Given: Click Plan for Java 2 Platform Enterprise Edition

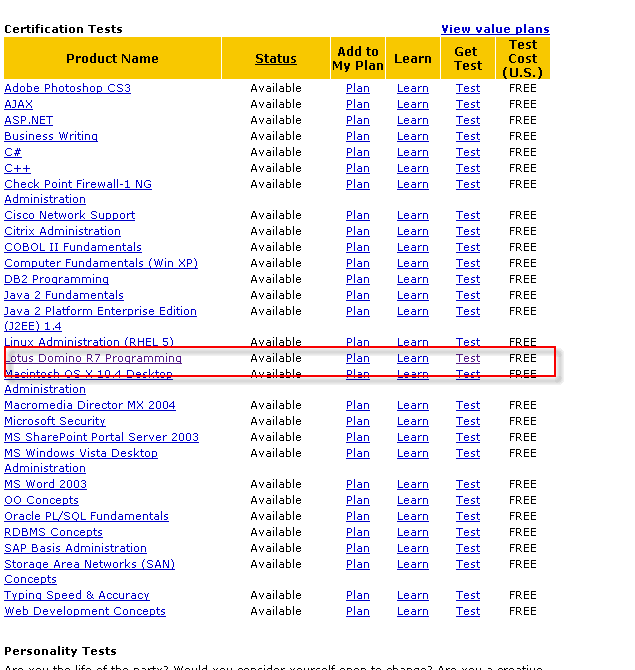Looking at the screenshot, I should click(358, 311).
